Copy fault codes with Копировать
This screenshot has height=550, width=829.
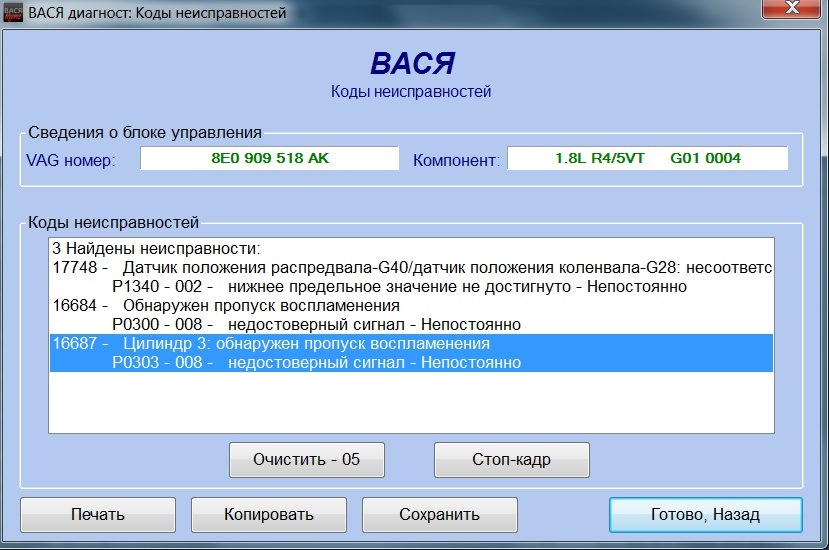[269, 515]
